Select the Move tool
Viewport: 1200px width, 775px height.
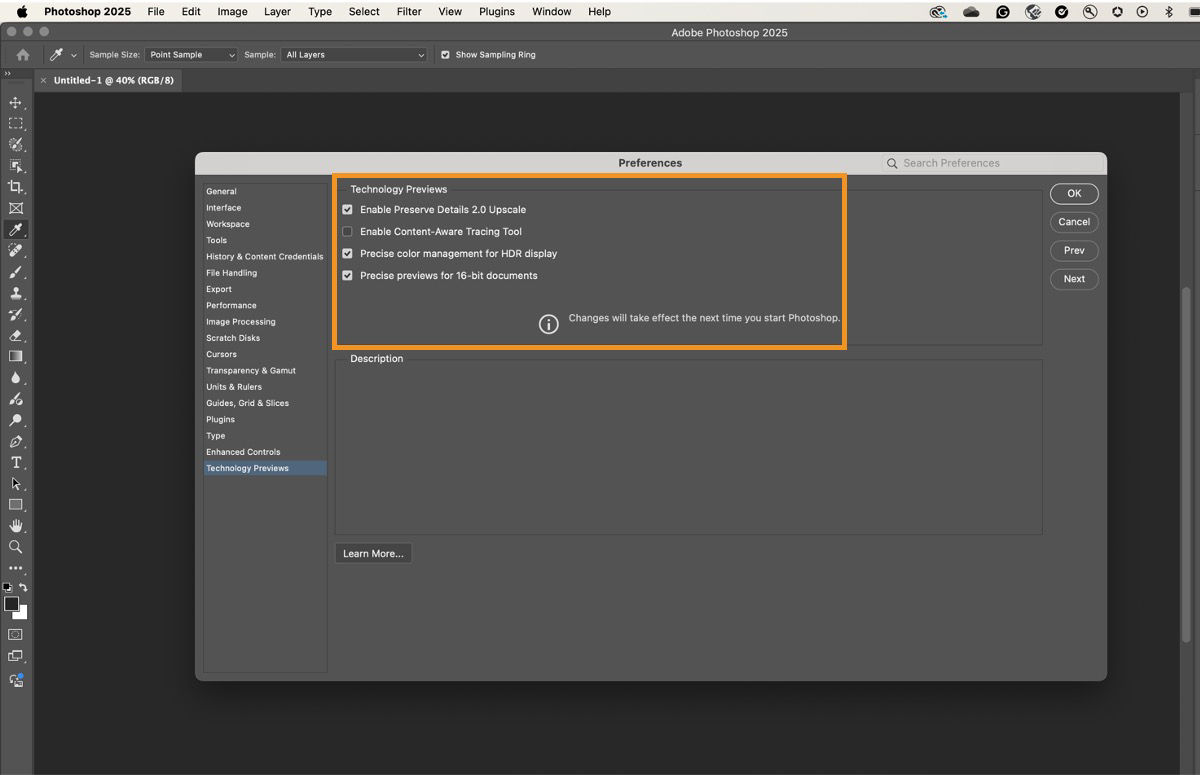15,102
